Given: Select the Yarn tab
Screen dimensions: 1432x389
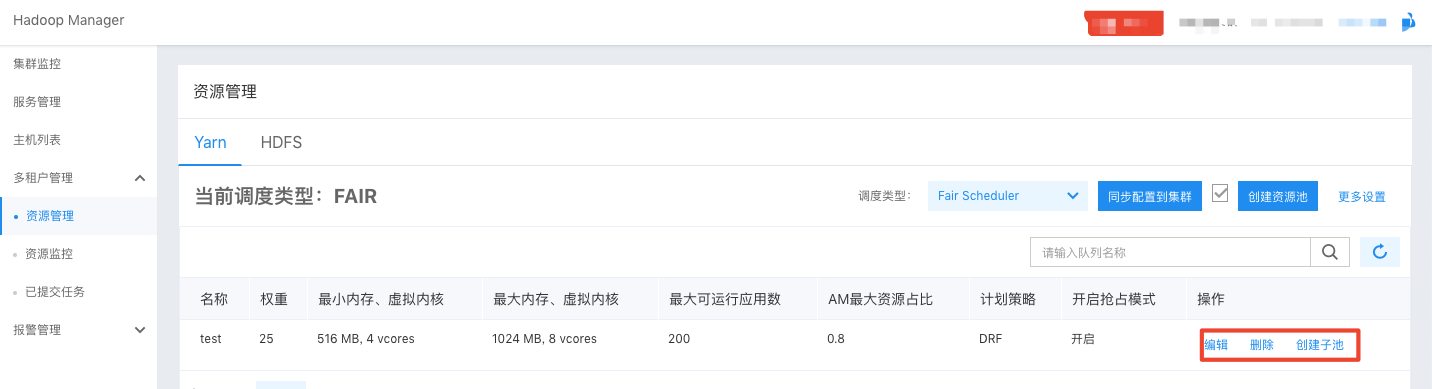Looking at the screenshot, I should tap(210, 142).
